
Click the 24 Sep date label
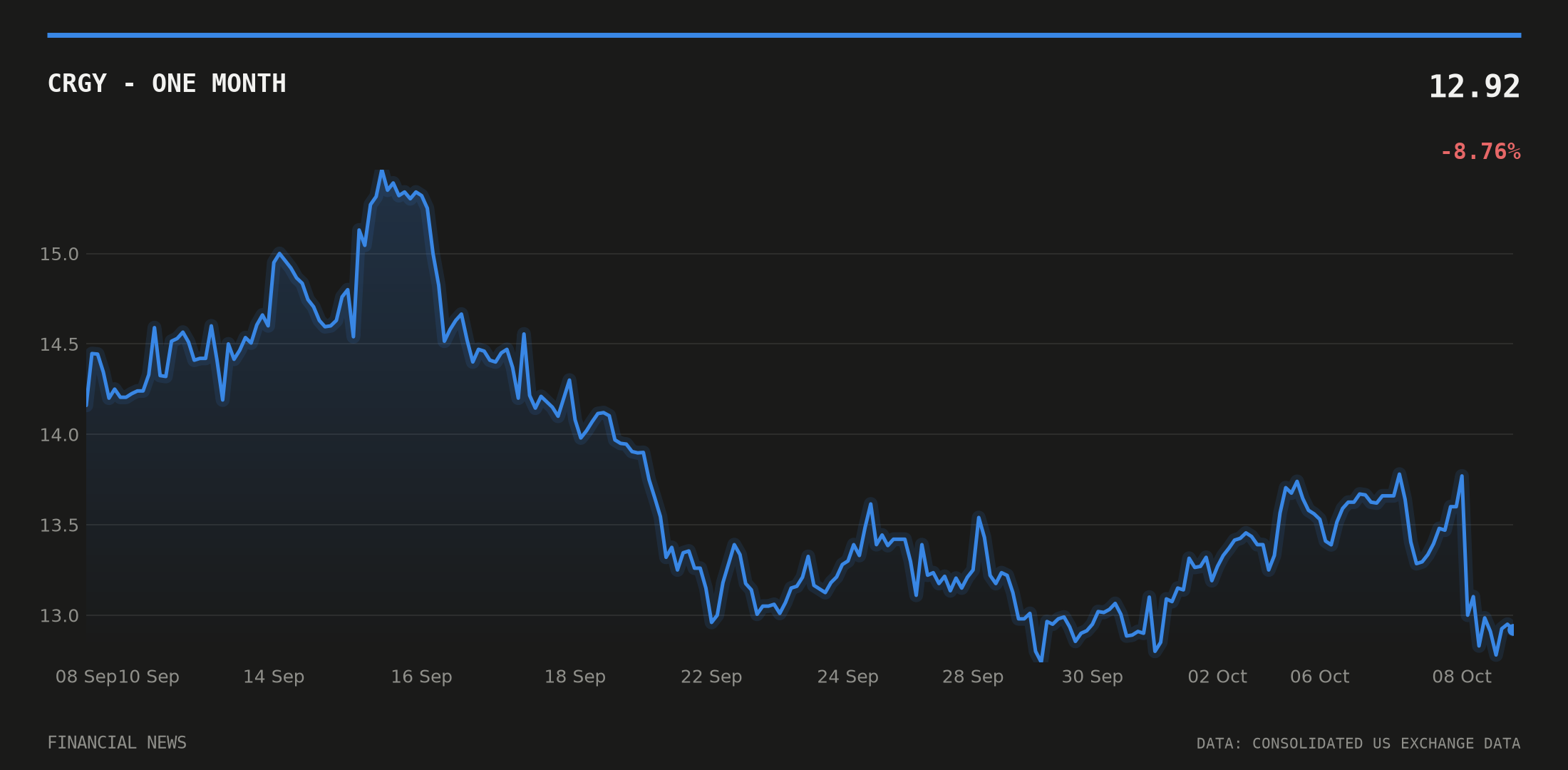(847, 677)
